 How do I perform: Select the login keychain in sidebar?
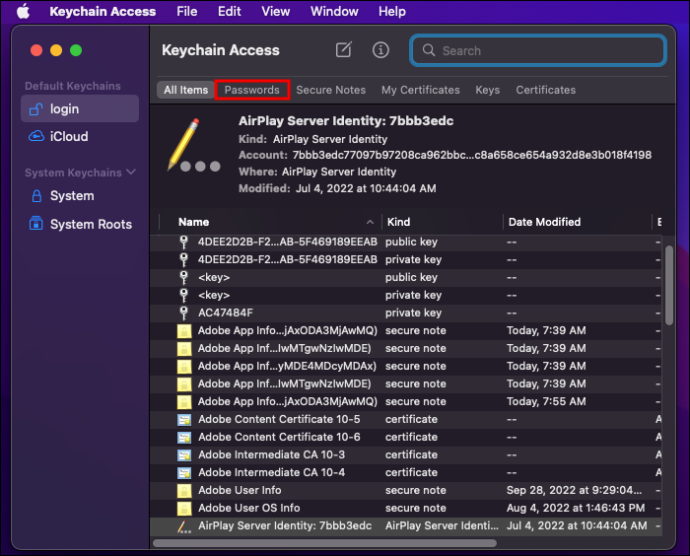click(x=80, y=109)
